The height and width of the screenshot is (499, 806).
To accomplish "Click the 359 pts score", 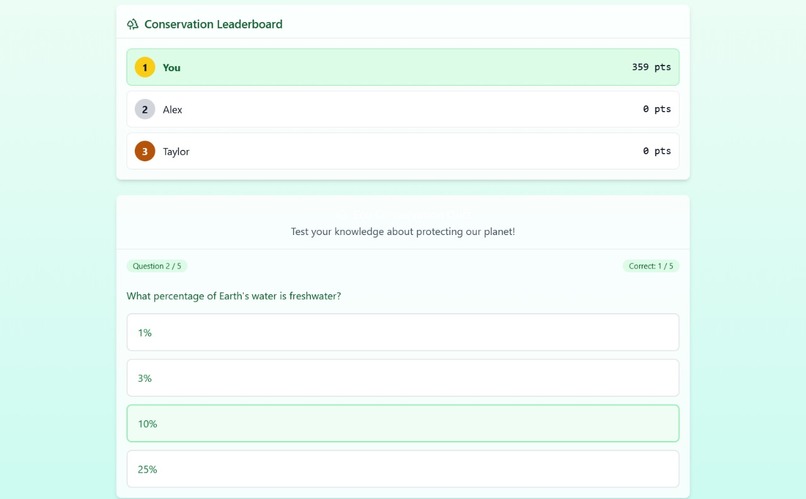I will pyautogui.click(x=651, y=67).
